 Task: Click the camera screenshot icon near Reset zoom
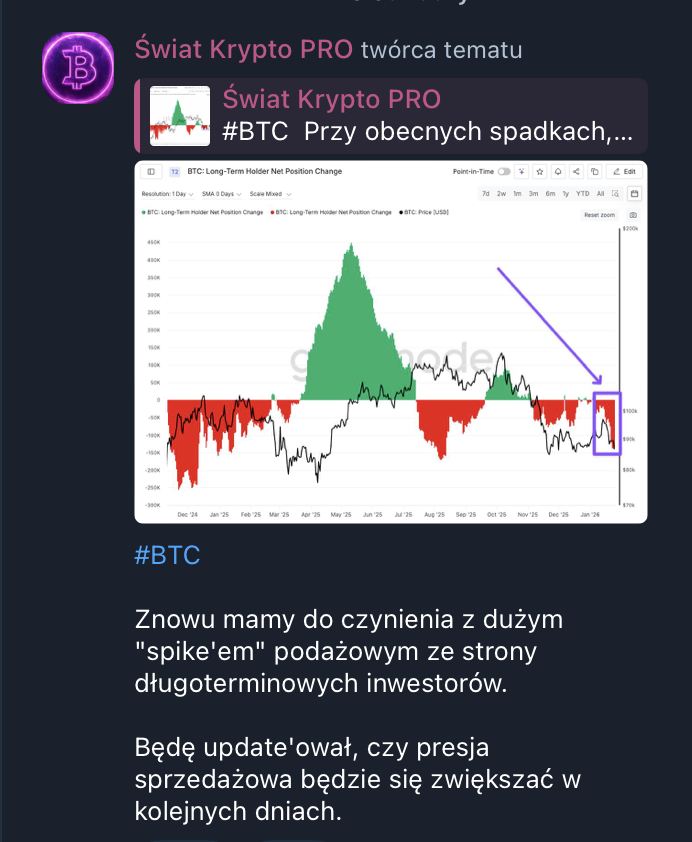click(633, 215)
